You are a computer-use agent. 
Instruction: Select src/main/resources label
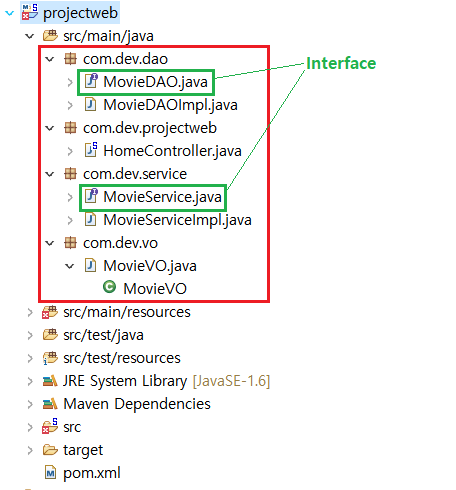[x=127, y=312]
